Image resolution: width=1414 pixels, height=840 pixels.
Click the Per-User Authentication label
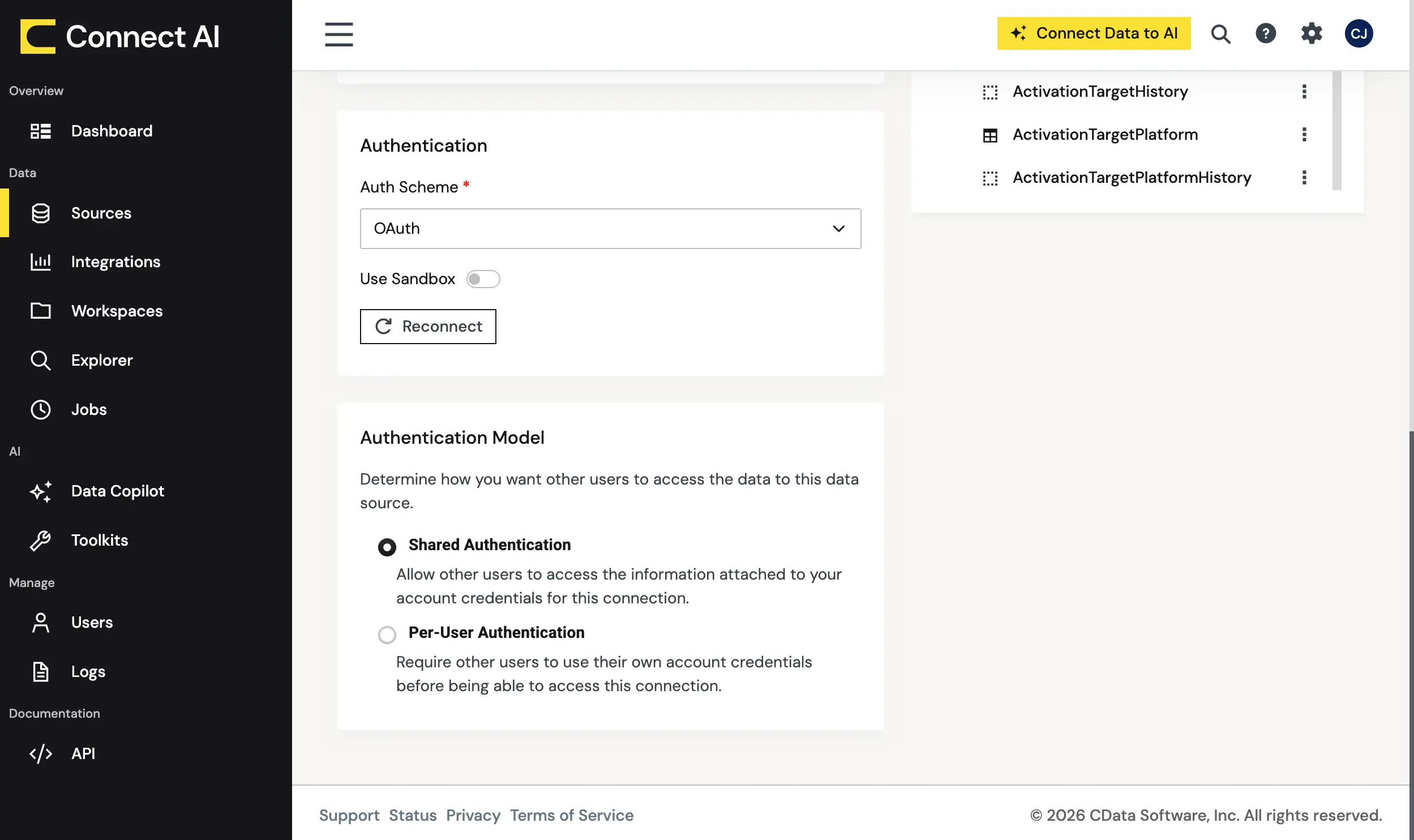496,632
